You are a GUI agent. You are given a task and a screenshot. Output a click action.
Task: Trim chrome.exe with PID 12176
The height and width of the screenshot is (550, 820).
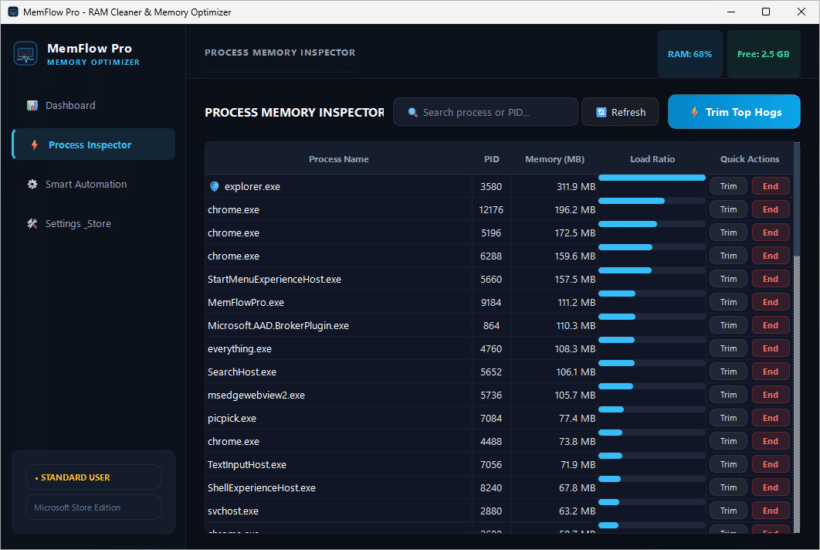coord(728,210)
